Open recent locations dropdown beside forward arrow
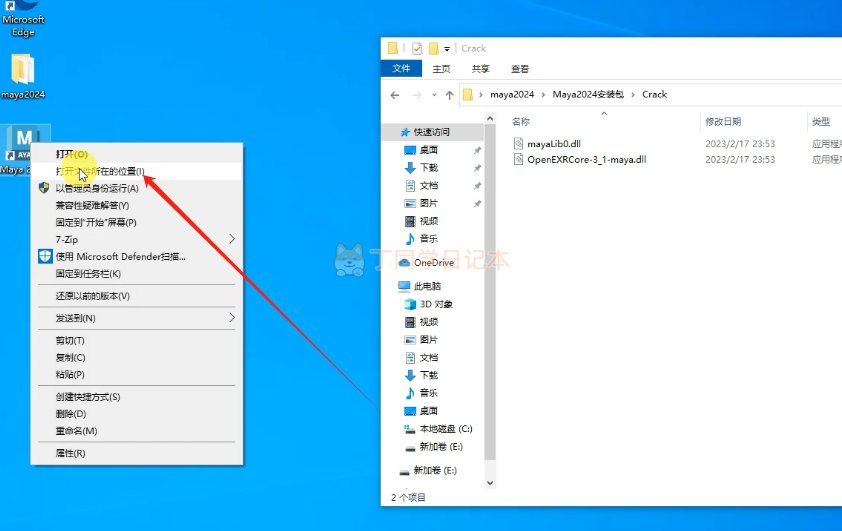The height and width of the screenshot is (531, 842). click(x=434, y=95)
